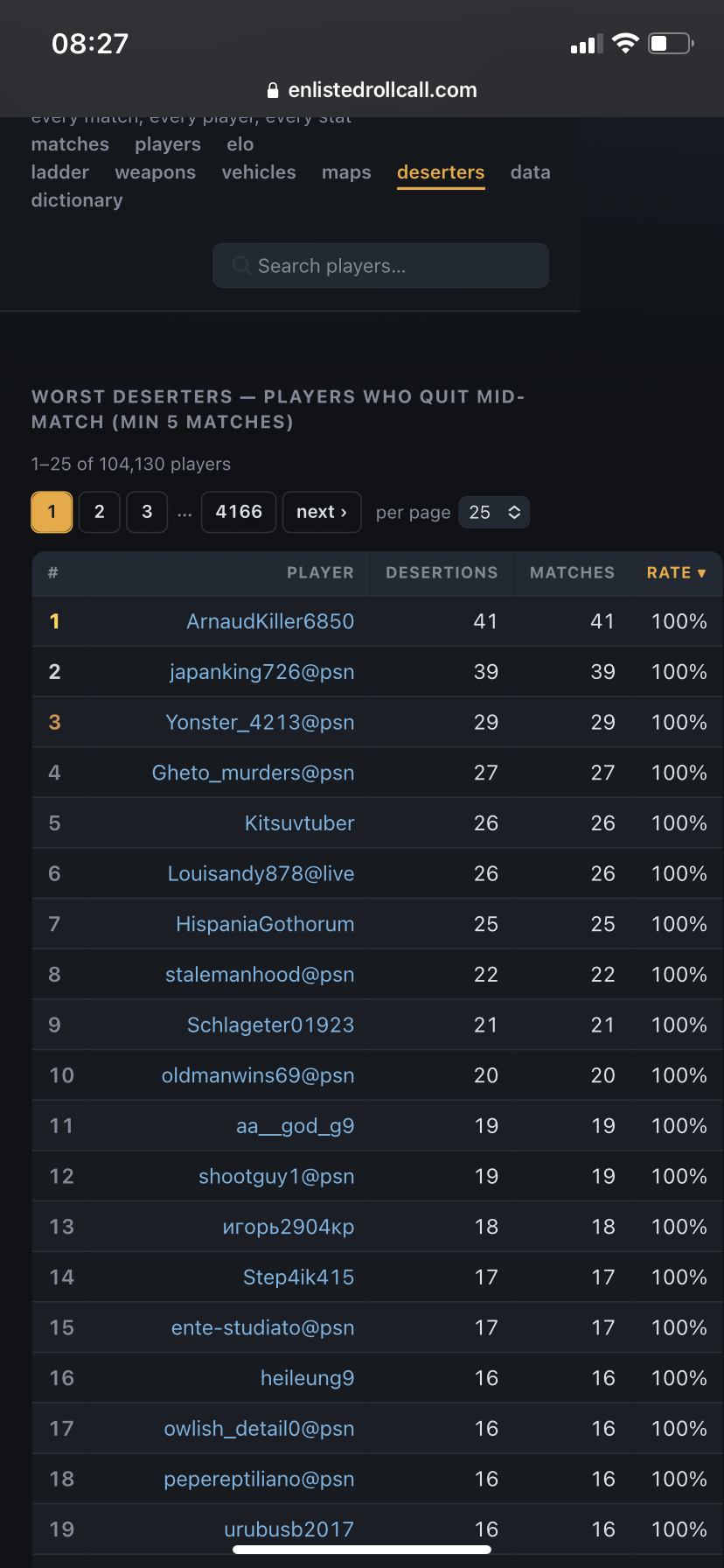Tap the lock icon beside the URL

(x=273, y=90)
